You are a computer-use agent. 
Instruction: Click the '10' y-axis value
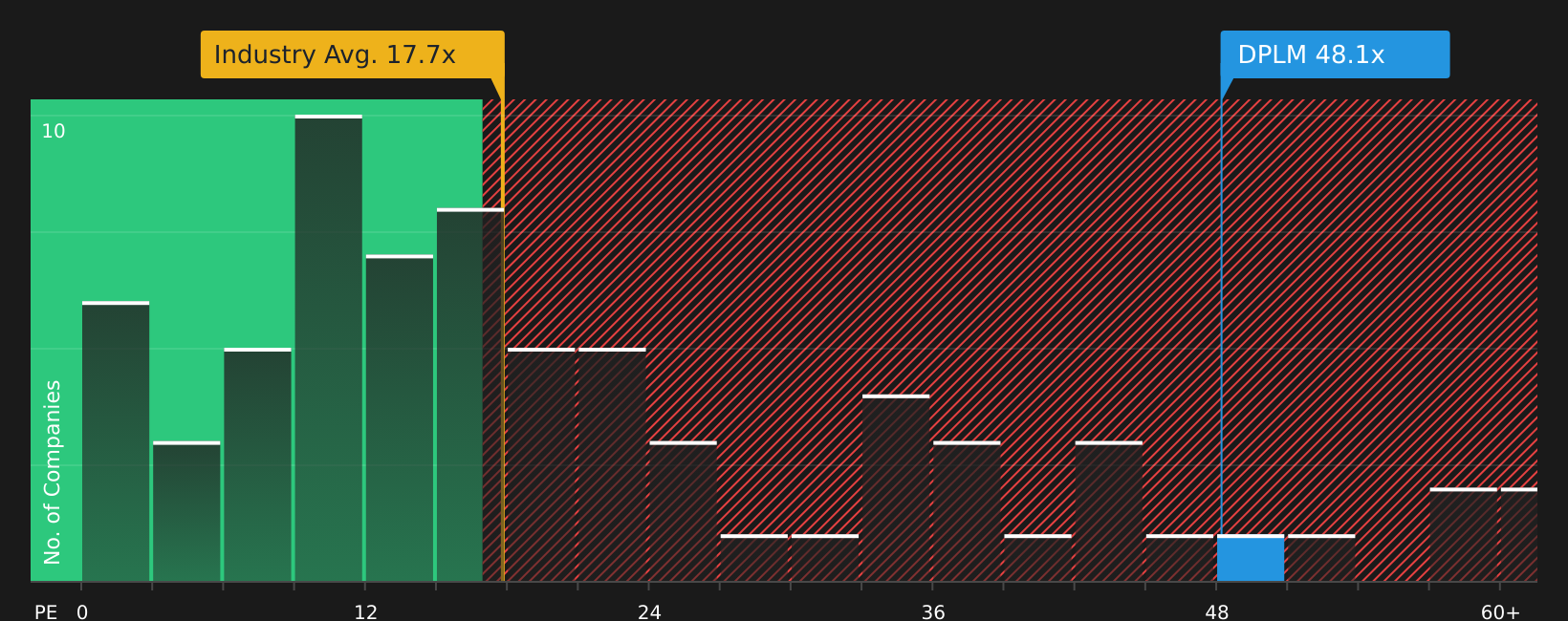(54, 132)
